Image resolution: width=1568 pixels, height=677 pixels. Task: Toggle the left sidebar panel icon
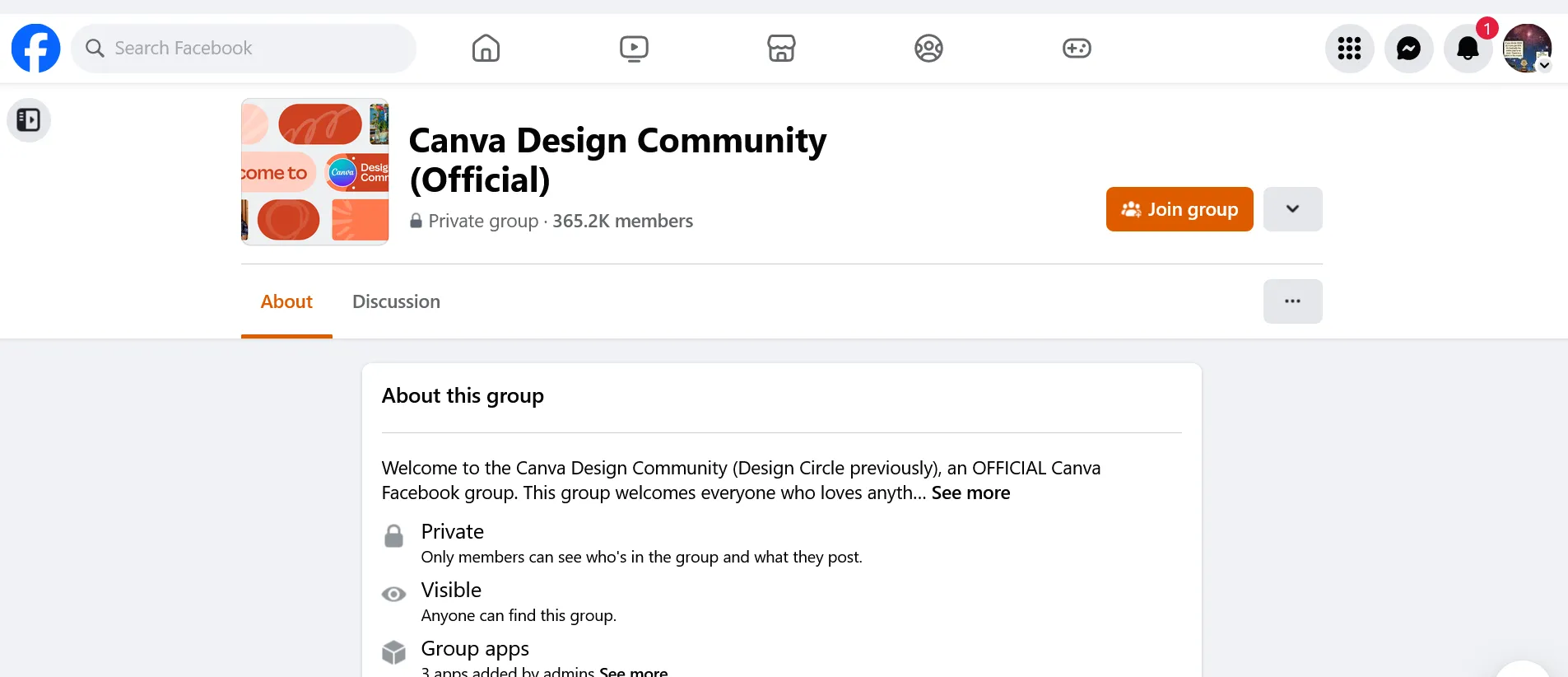pyautogui.click(x=29, y=120)
